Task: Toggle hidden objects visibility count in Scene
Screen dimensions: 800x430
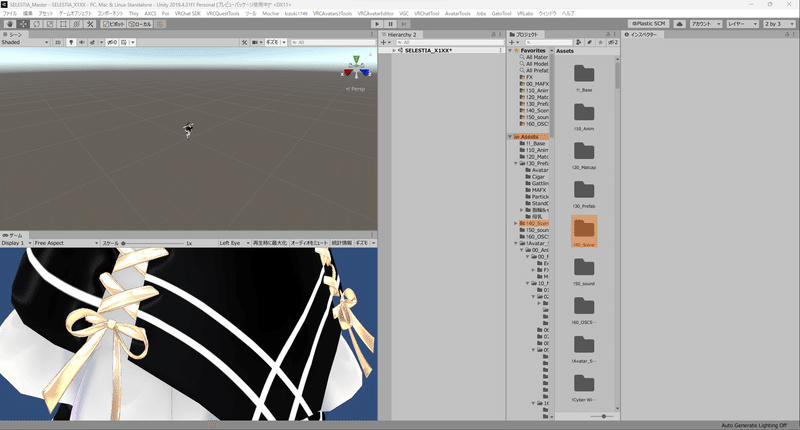Action: [112, 42]
